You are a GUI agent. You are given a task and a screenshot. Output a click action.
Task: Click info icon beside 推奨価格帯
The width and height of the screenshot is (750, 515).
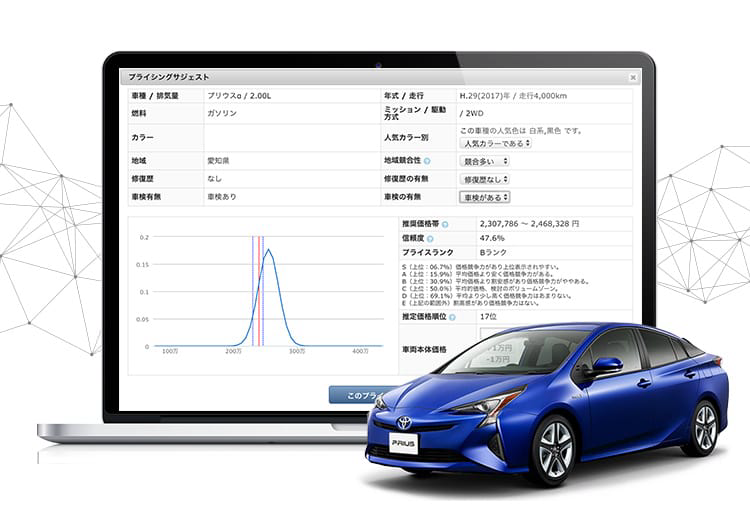pos(445,224)
